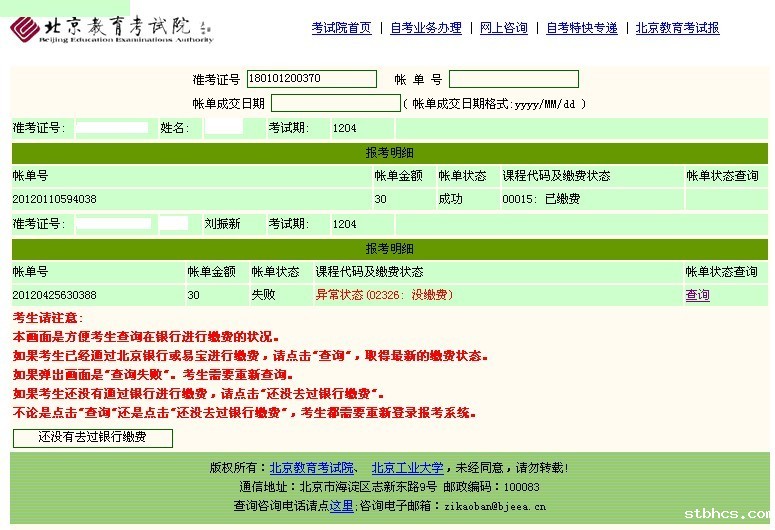Click the 00015: 已缴费 course status cell
The height and width of the screenshot is (530, 775).
[540, 199]
